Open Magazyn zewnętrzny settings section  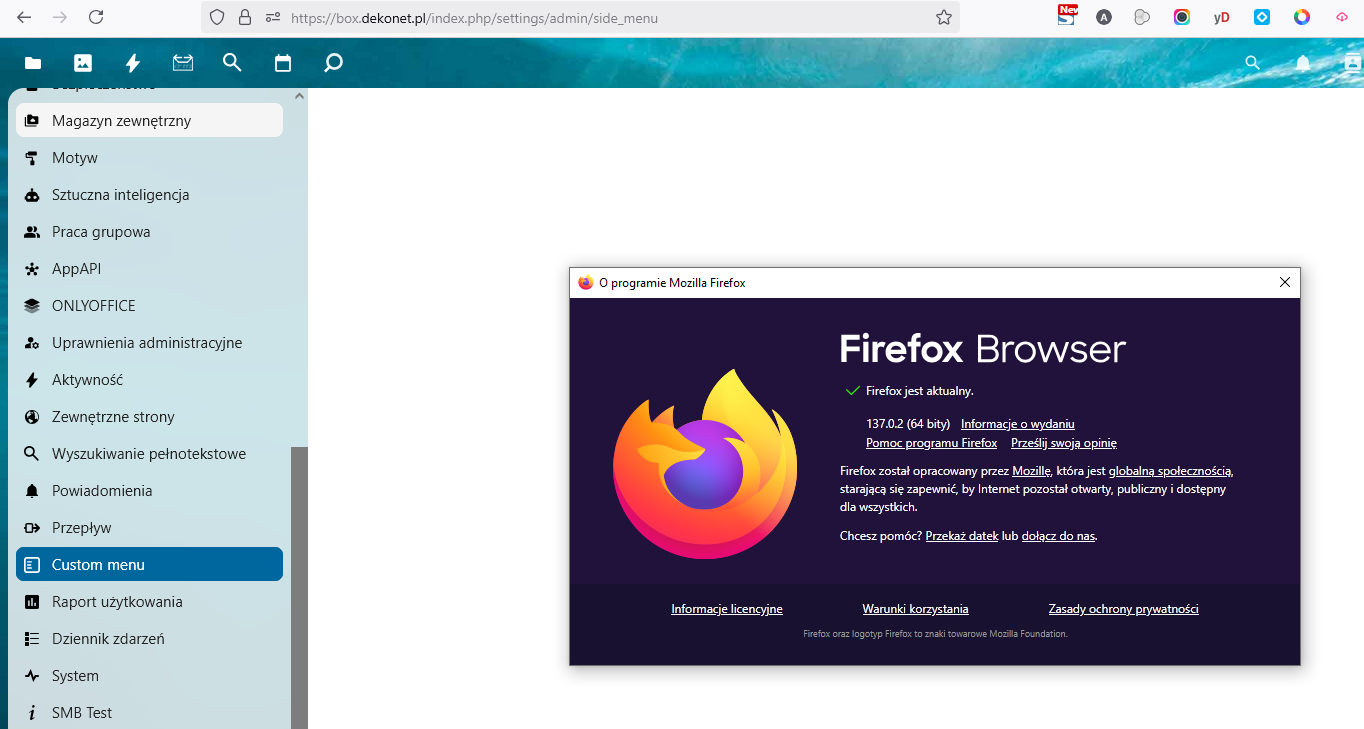click(149, 120)
